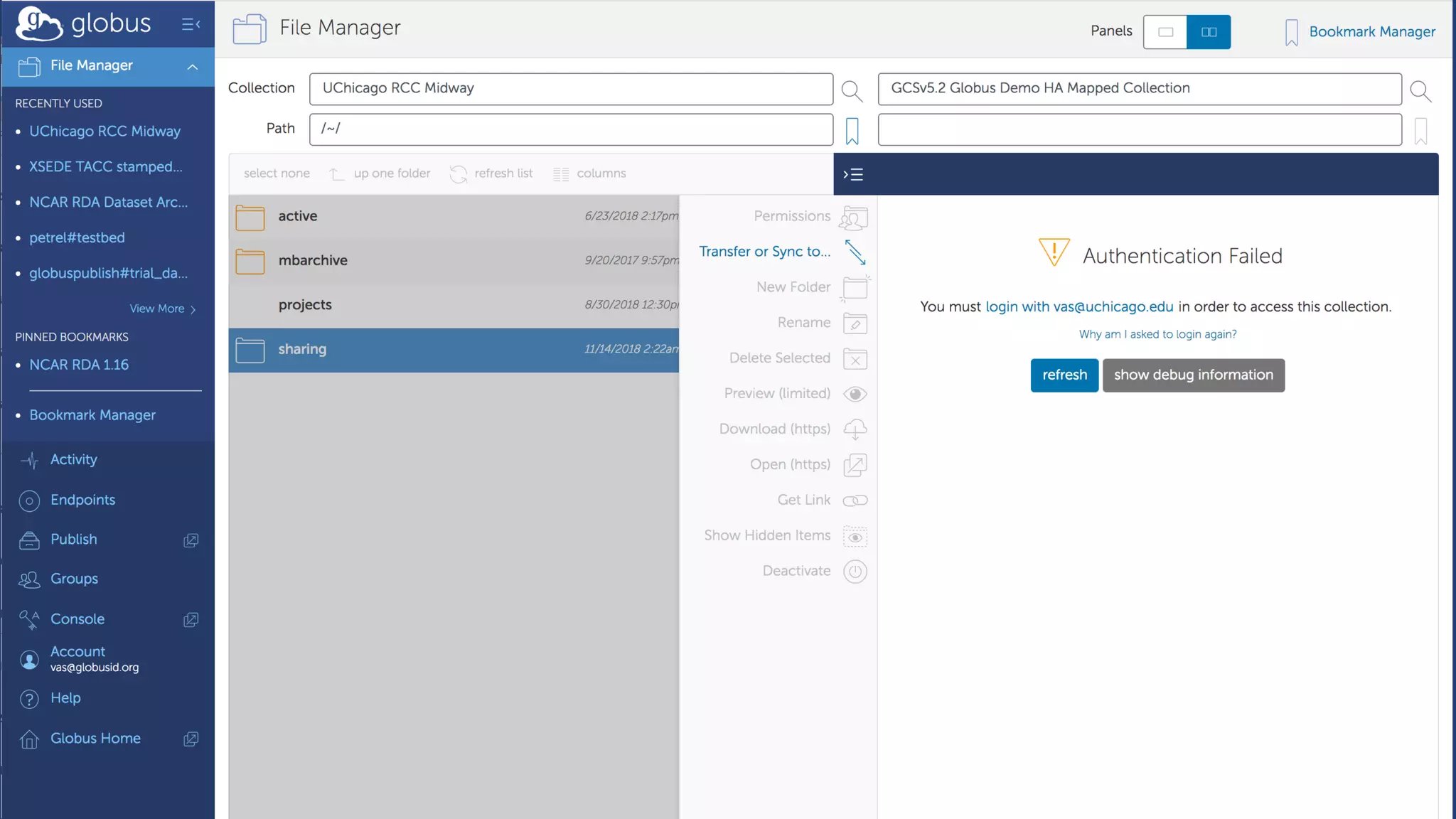
Task: Click the right panel Path input field
Action: tap(1139, 129)
